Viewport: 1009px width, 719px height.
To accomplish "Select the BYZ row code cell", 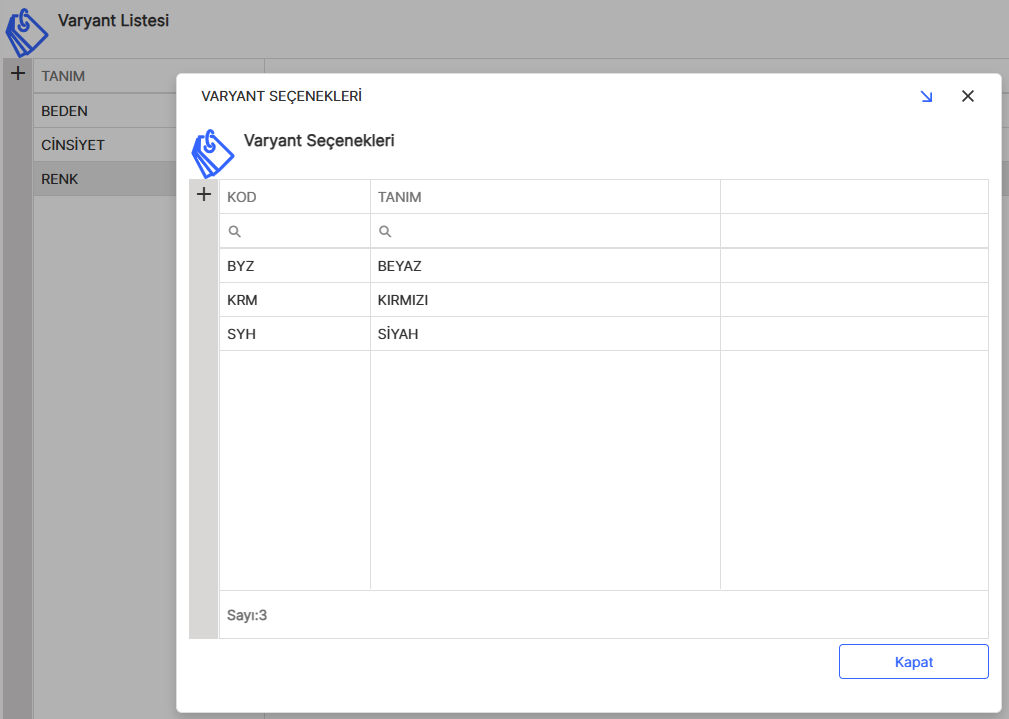I will tap(294, 266).
